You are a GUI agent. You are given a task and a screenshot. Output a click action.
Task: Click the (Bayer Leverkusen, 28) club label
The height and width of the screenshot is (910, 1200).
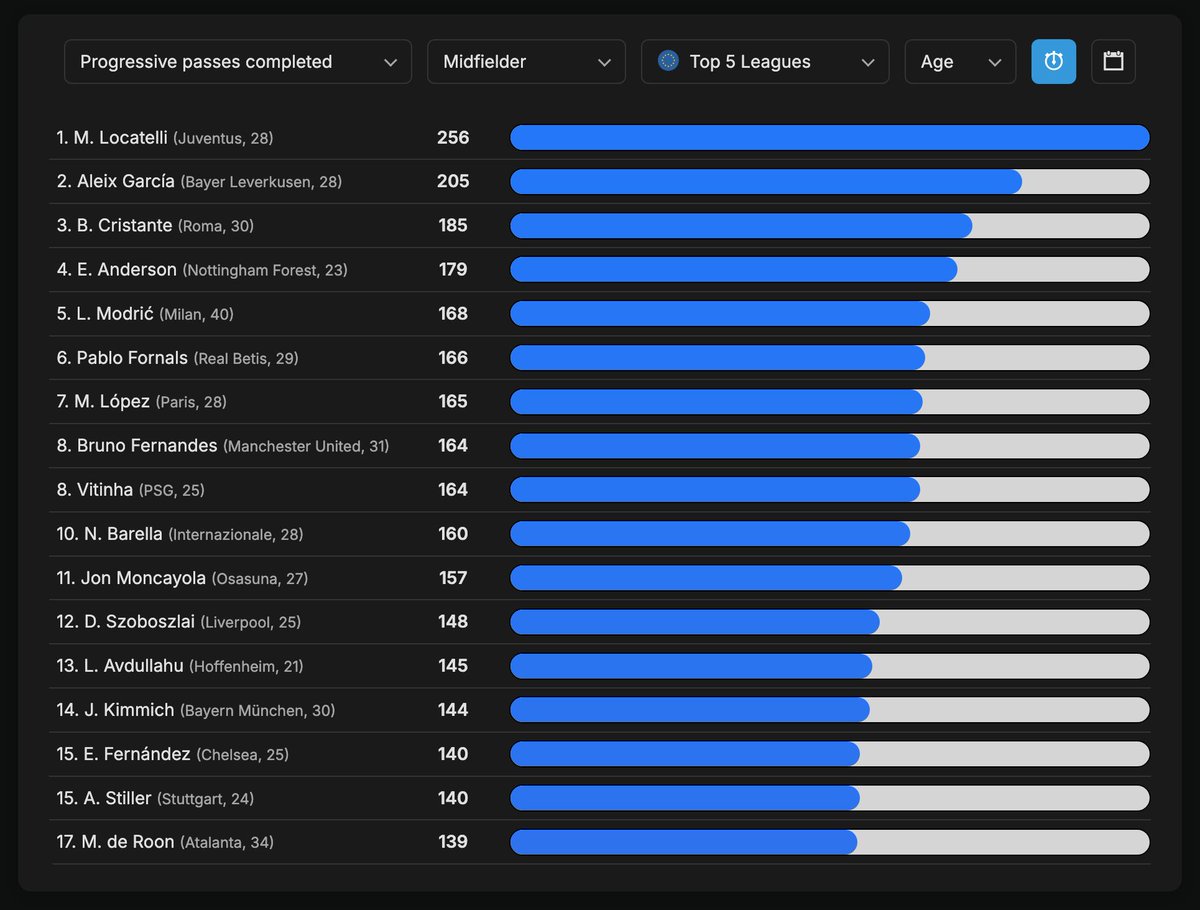click(262, 183)
